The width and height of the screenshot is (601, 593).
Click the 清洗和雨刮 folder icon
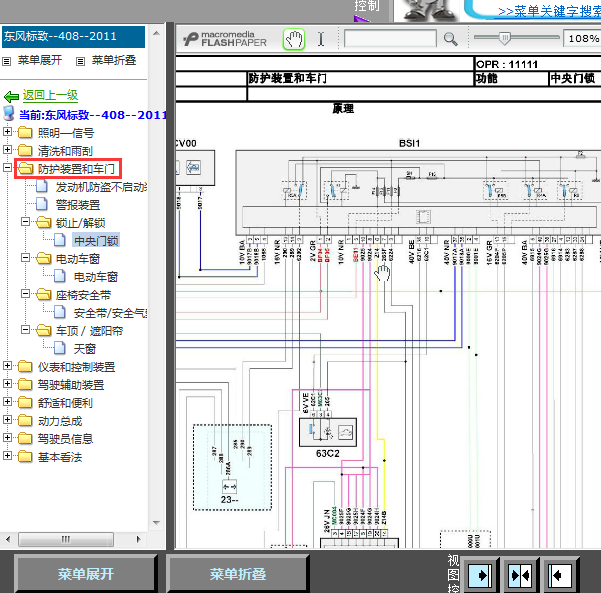25,150
